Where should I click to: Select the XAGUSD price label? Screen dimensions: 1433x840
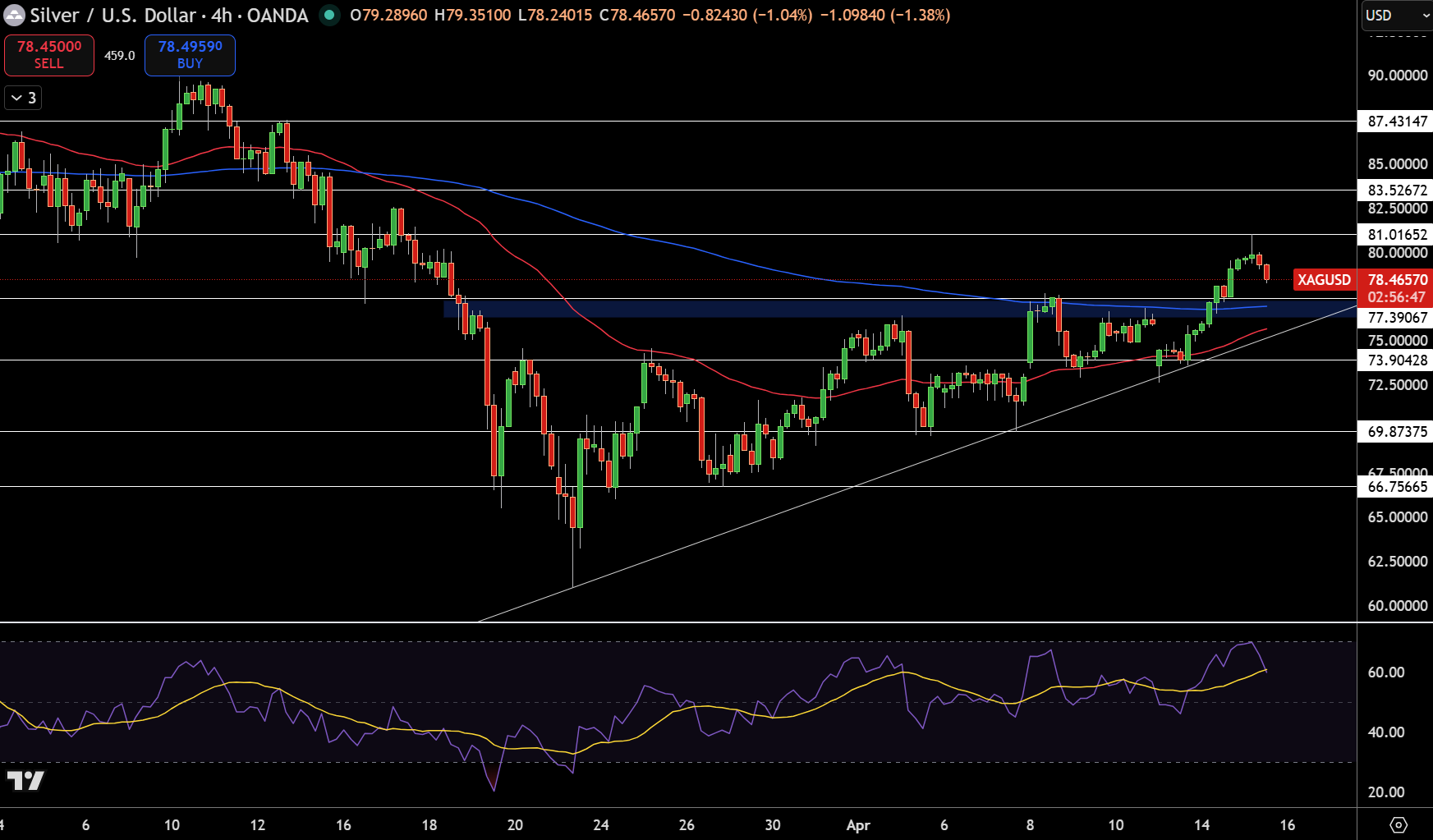(1324, 280)
